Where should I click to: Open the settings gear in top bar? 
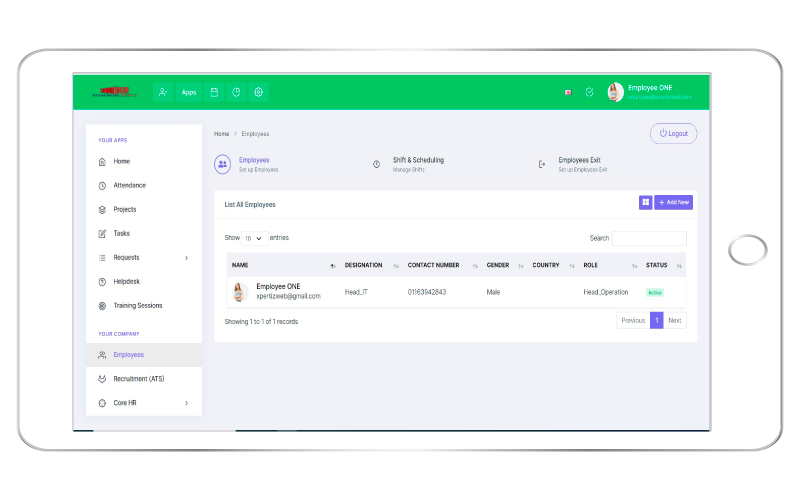258,92
